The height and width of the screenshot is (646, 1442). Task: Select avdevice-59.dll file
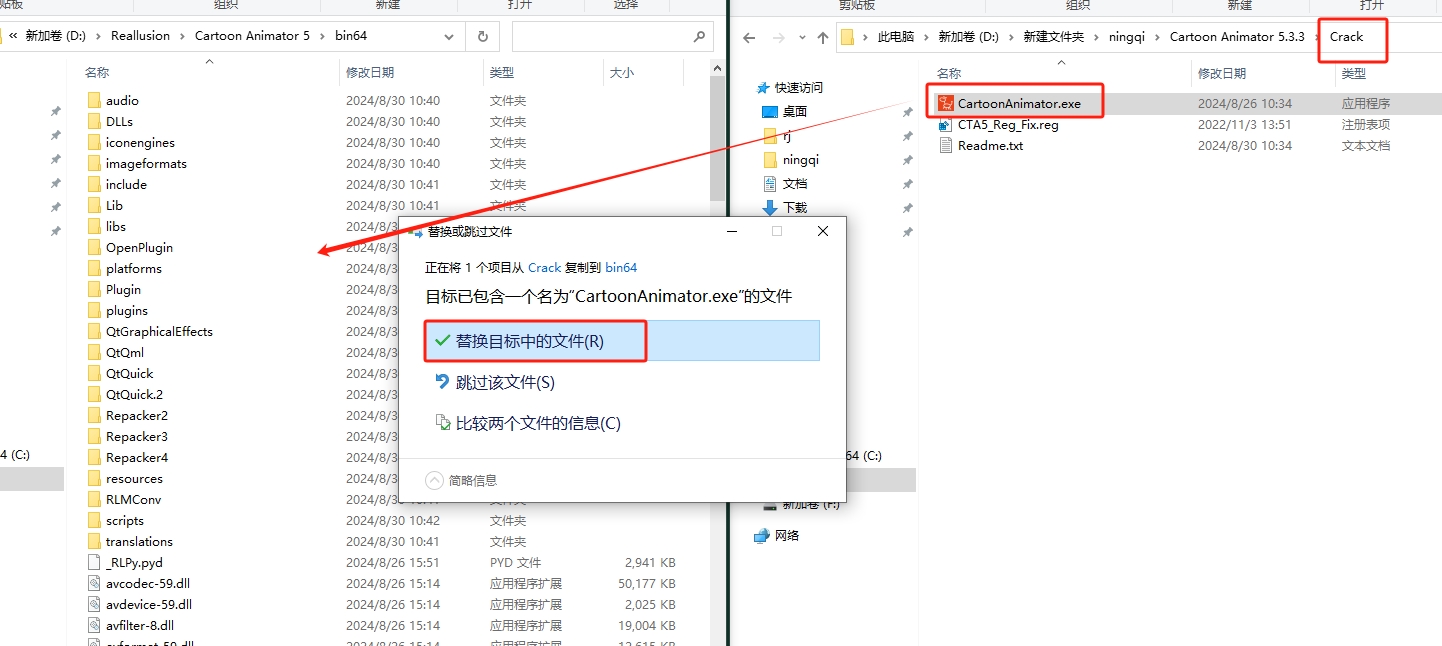click(149, 604)
